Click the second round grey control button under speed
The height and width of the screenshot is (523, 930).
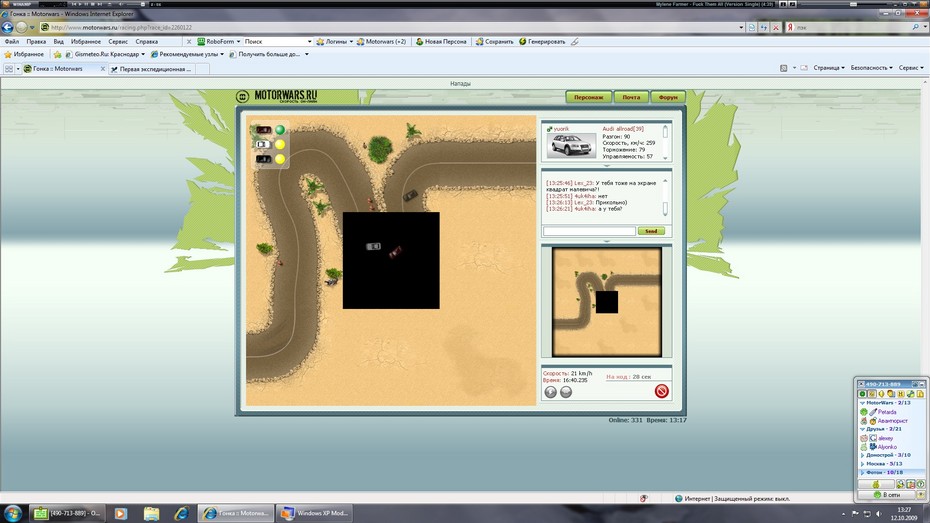566,392
